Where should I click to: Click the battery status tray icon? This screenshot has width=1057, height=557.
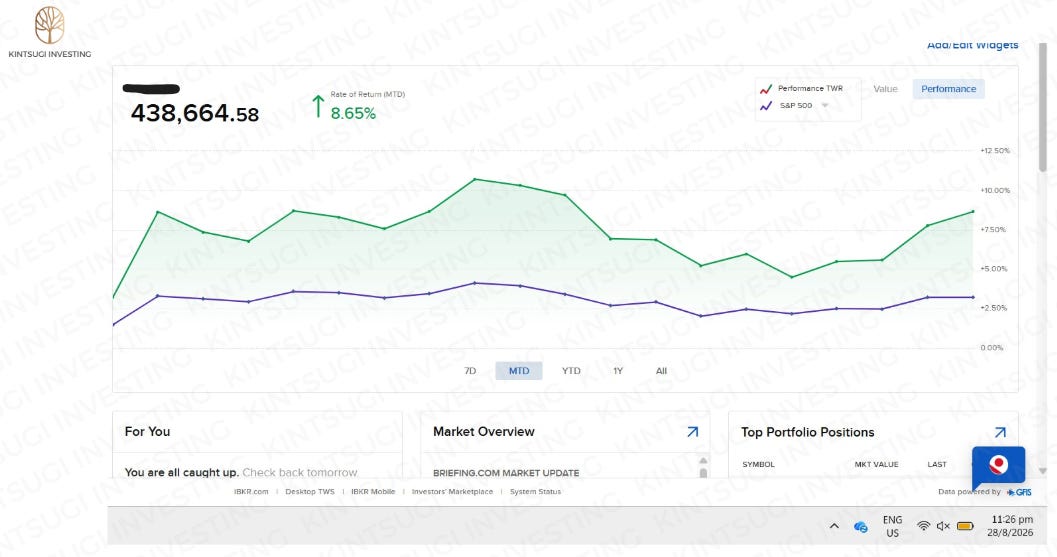965,526
